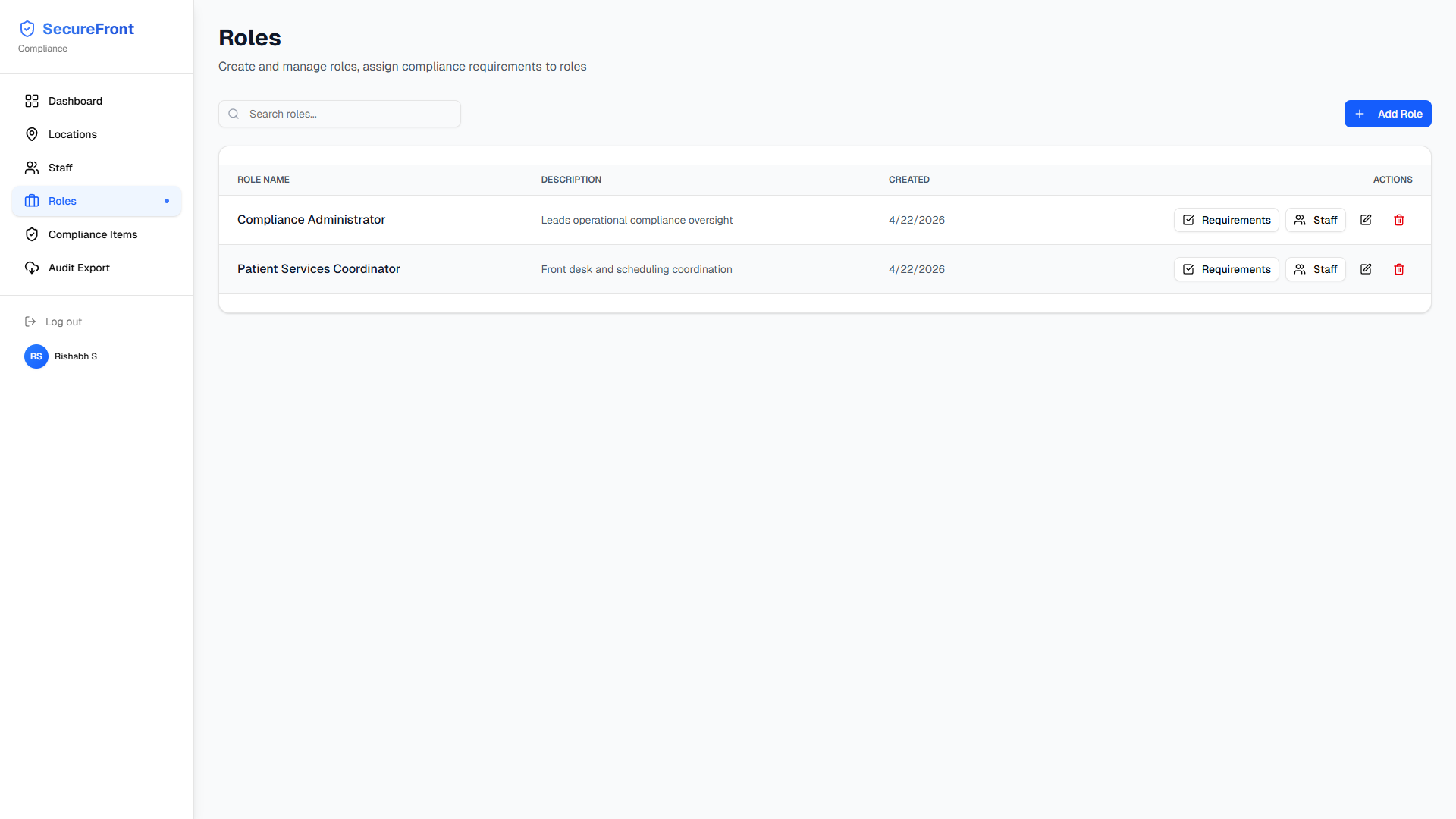Open the RS user avatar
This screenshot has height=819, width=1456.
click(x=36, y=356)
